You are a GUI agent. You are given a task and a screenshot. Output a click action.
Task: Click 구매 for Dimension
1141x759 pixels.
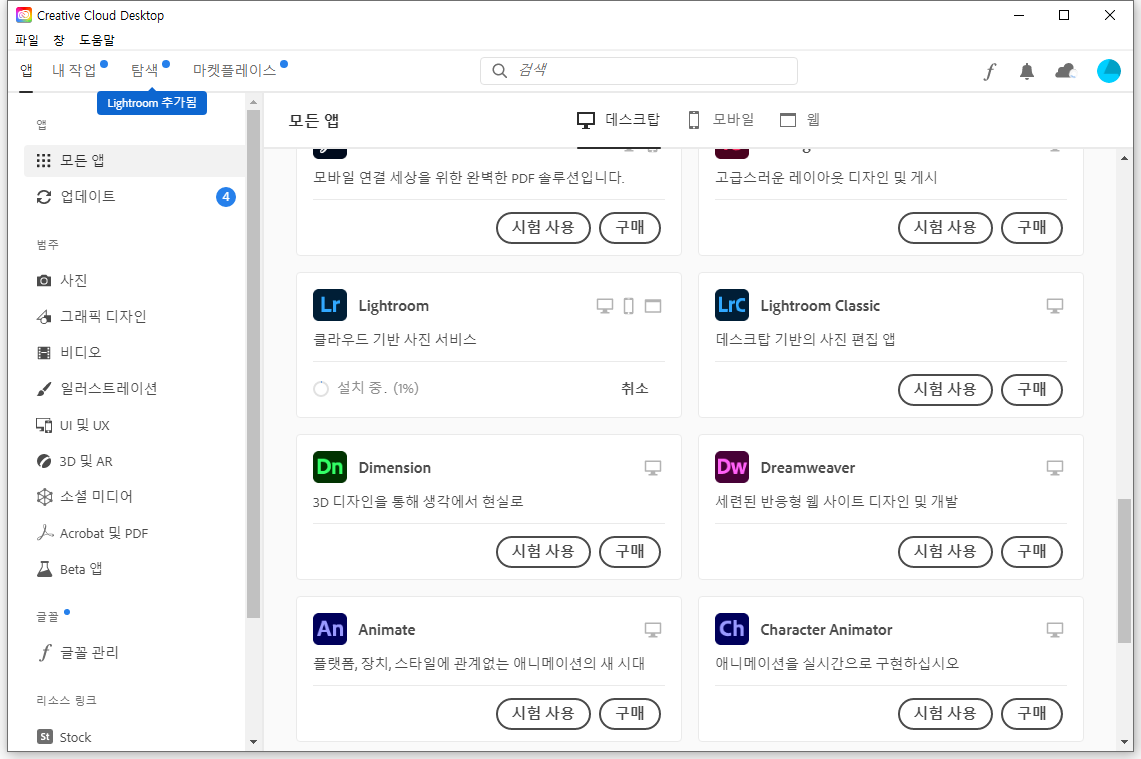click(x=630, y=552)
